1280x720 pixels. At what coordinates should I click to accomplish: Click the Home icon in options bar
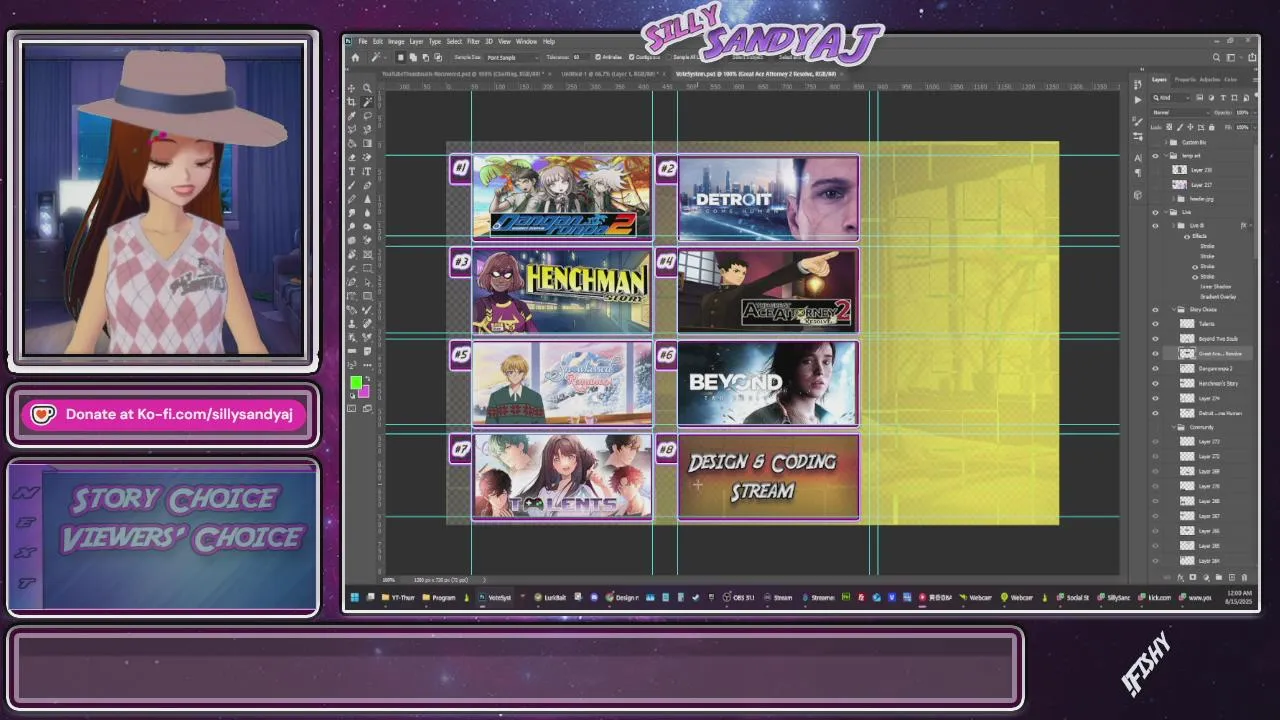[x=355, y=57]
